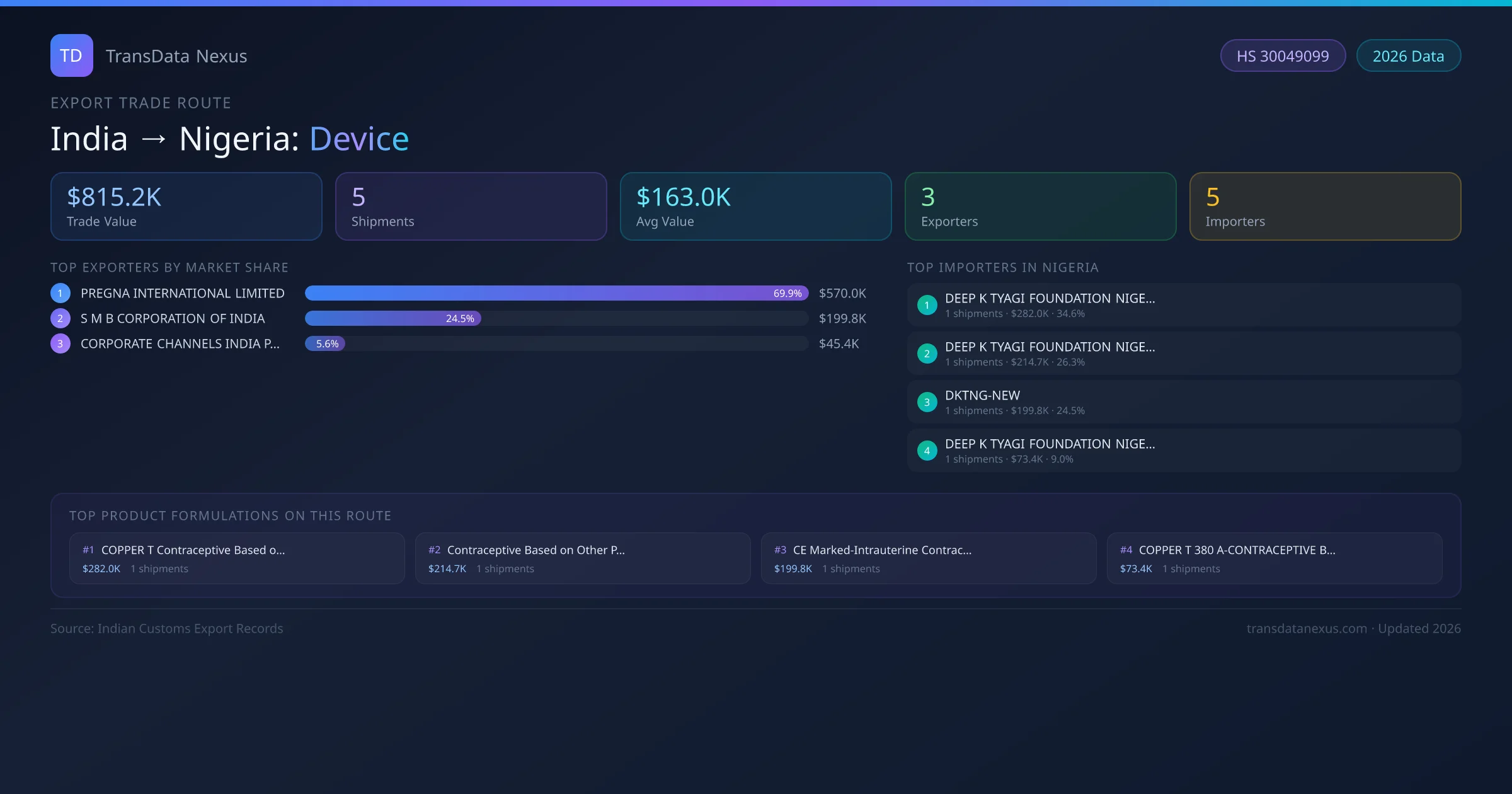Click green rank 4 importer badge
Viewport: 1512px width, 794px height.
(x=927, y=451)
